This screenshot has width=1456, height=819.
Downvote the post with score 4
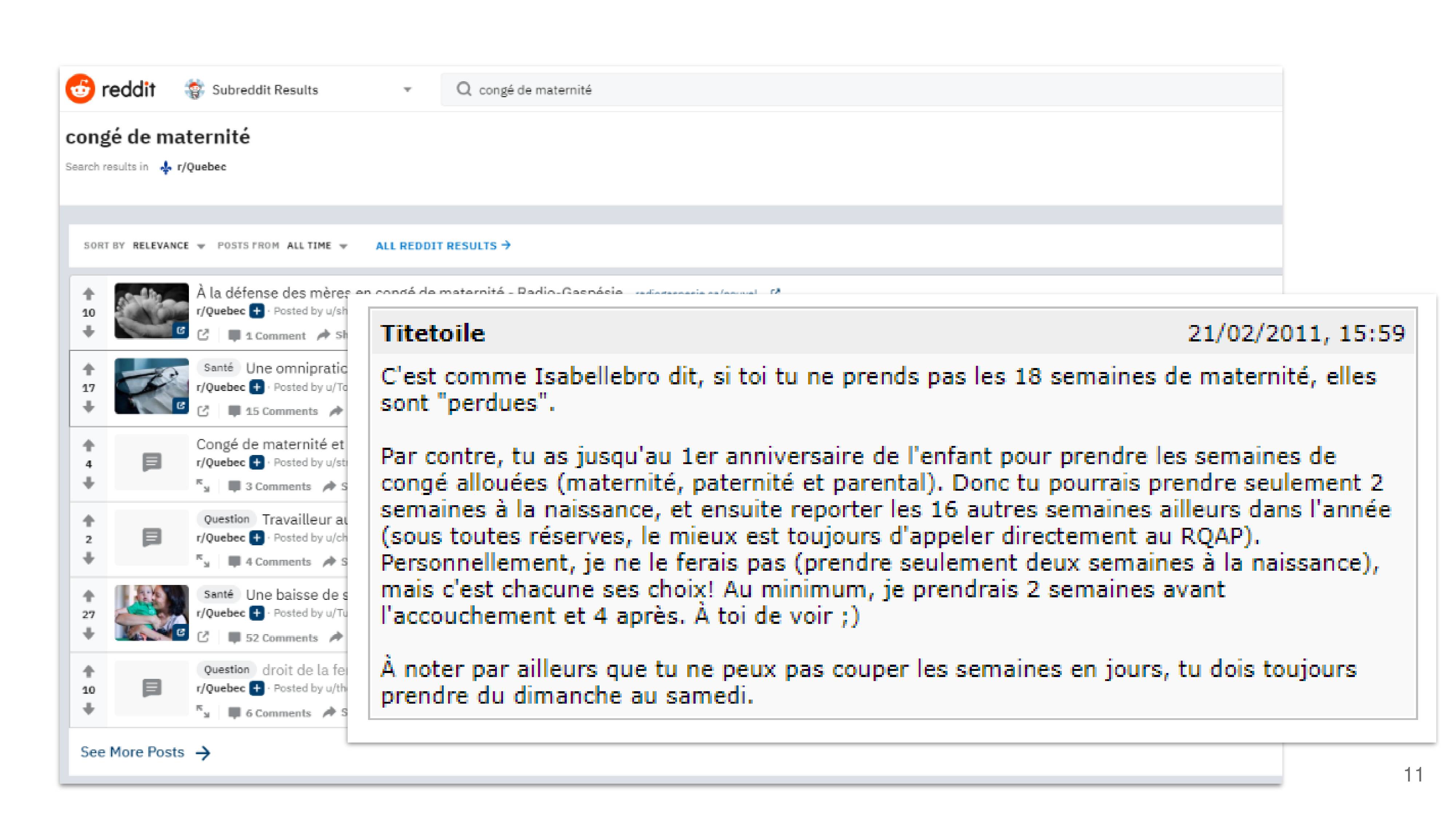88,483
